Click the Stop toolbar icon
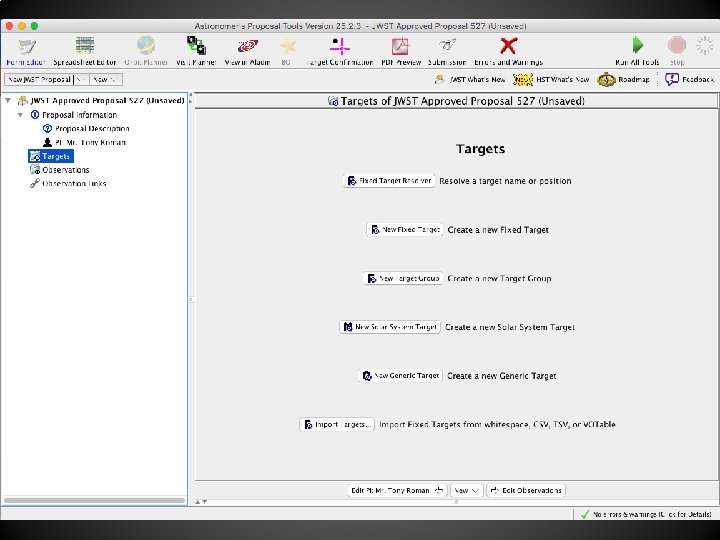720x540 pixels. click(677, 51)
